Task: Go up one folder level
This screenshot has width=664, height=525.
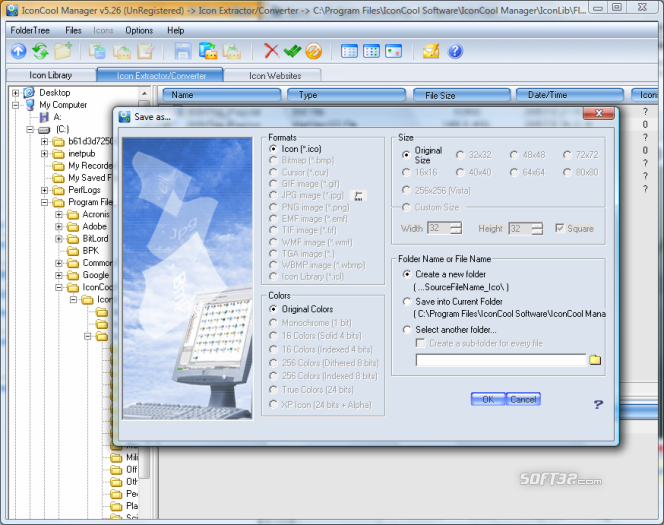Action: (18, 51)
